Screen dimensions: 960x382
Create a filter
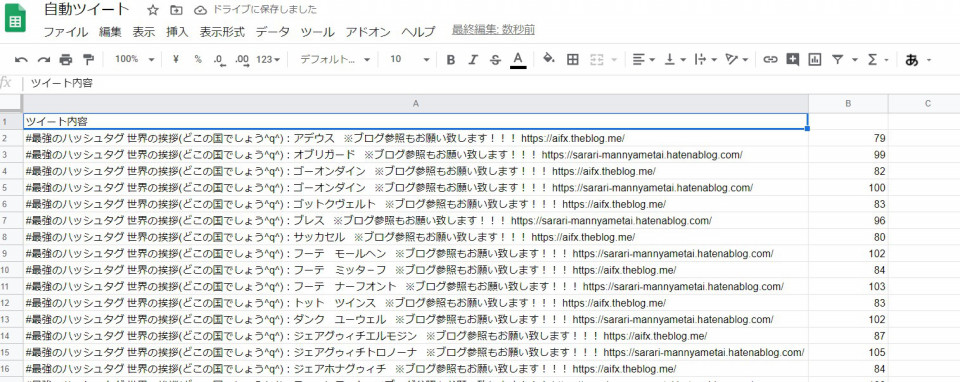point(837,59)
